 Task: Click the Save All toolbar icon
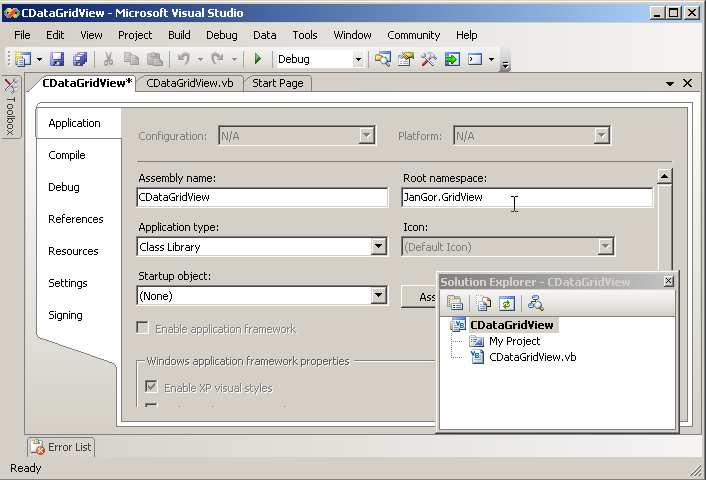(80, 59)
